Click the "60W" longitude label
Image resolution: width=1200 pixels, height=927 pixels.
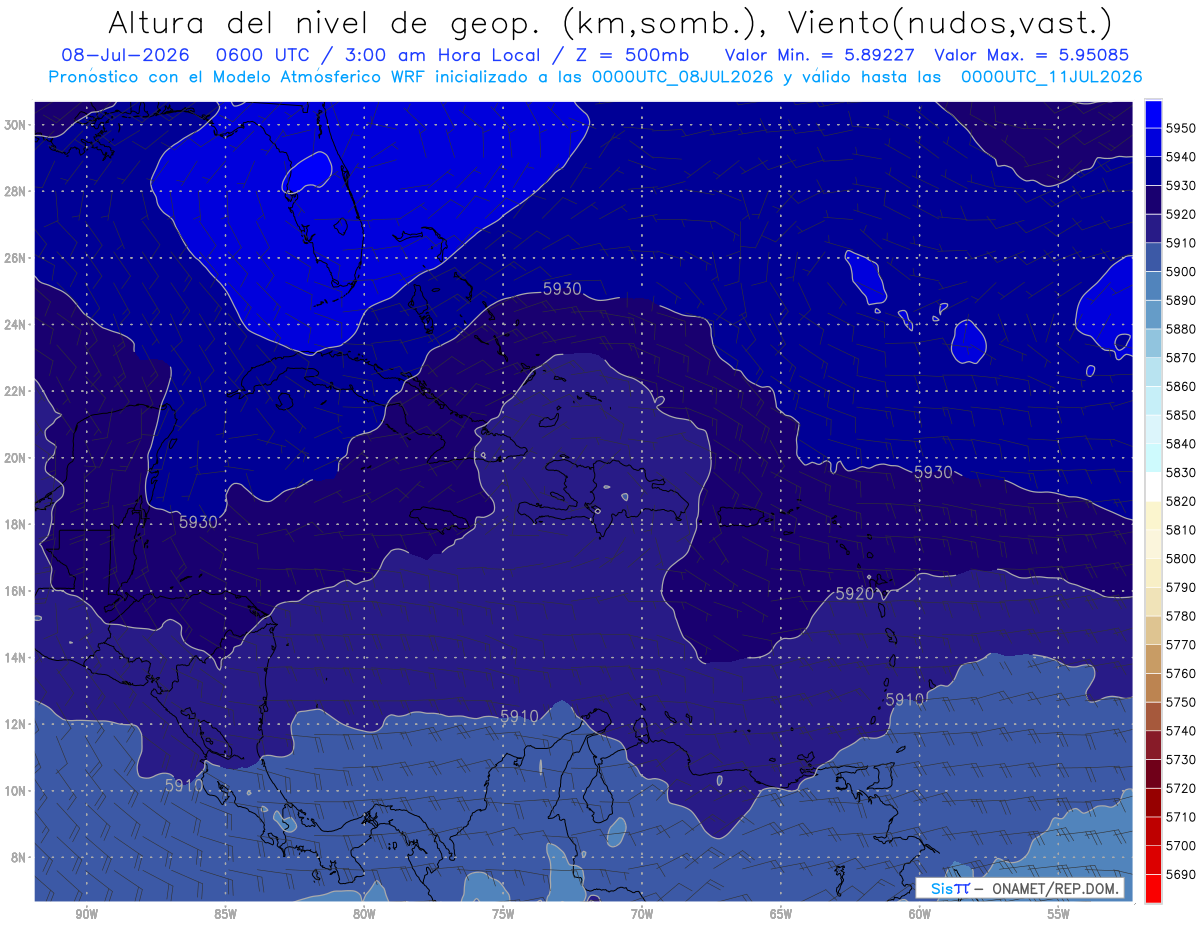pyautogui.click(x=920, y=914)
